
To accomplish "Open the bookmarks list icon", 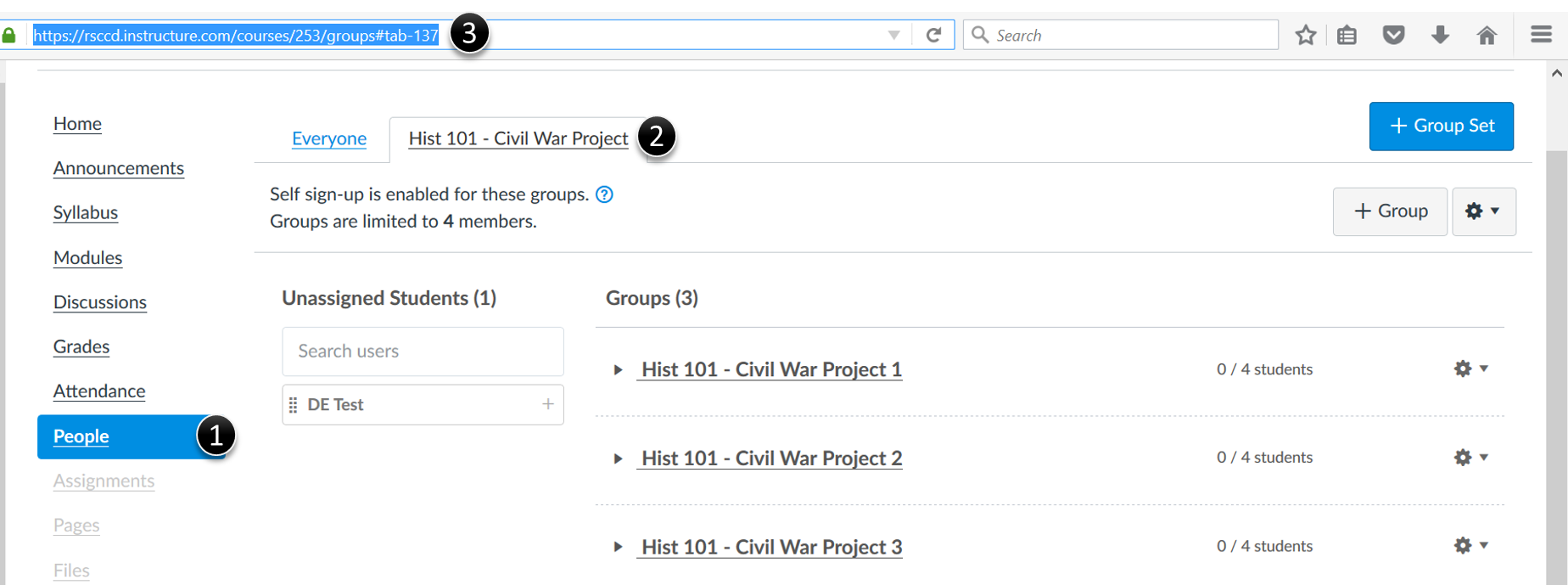I will 1347,35.
